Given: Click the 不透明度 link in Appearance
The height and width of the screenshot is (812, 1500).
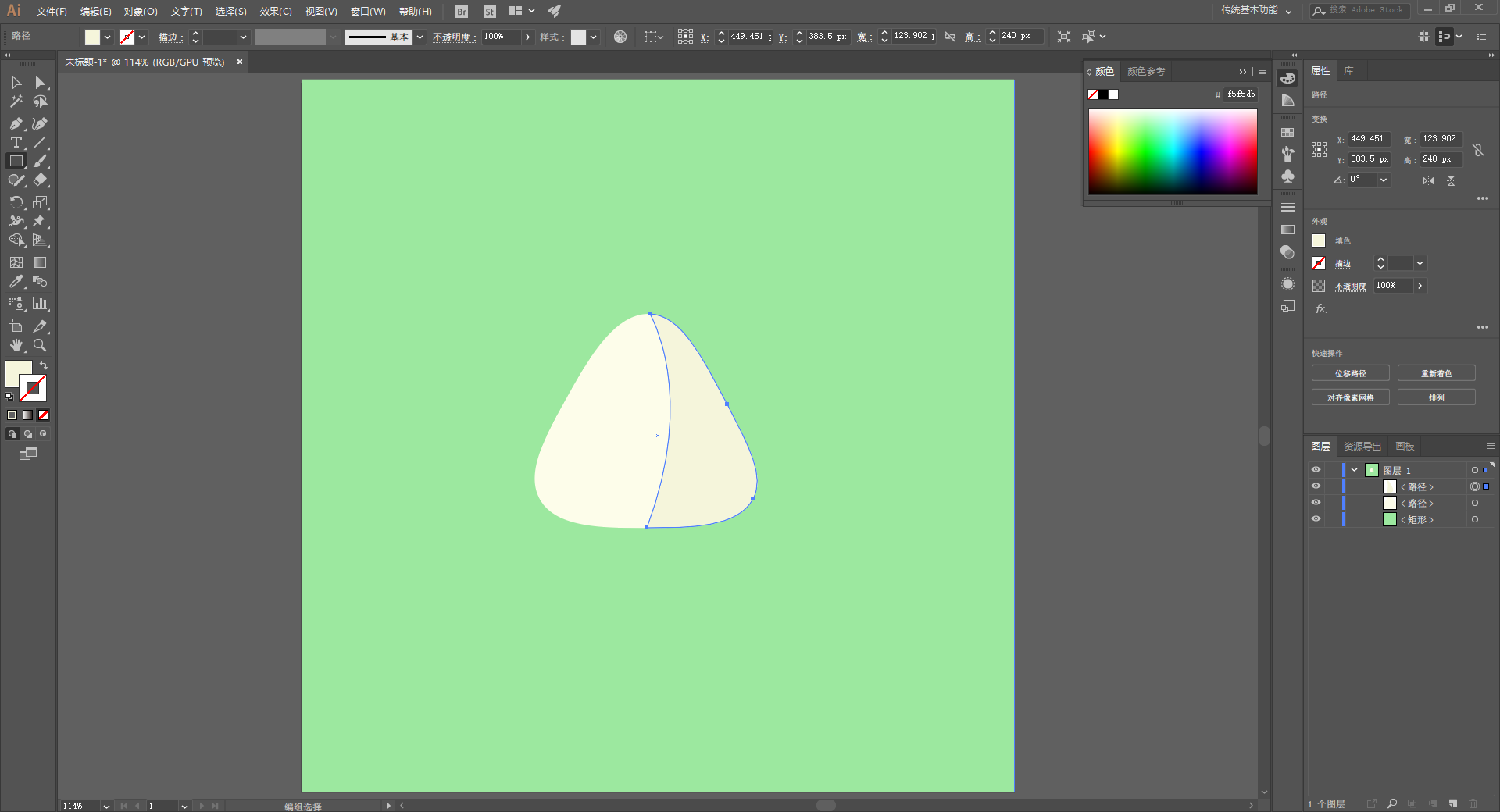Looking at the screenshot, I should coord(1350,287).
